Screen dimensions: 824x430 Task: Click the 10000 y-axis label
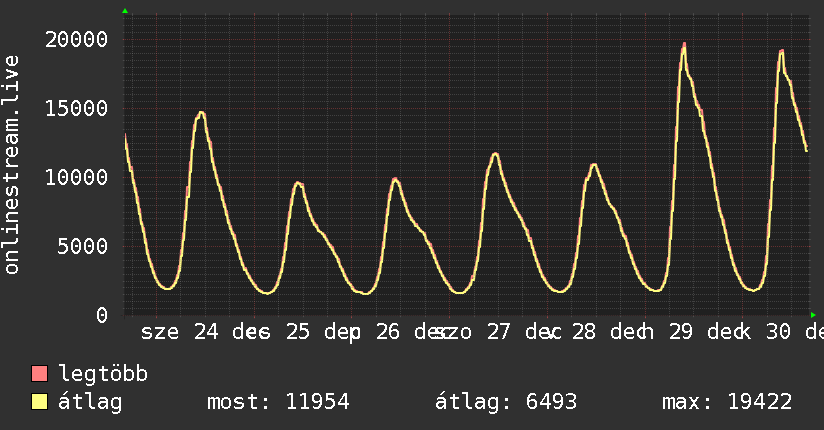pos(76,177)
